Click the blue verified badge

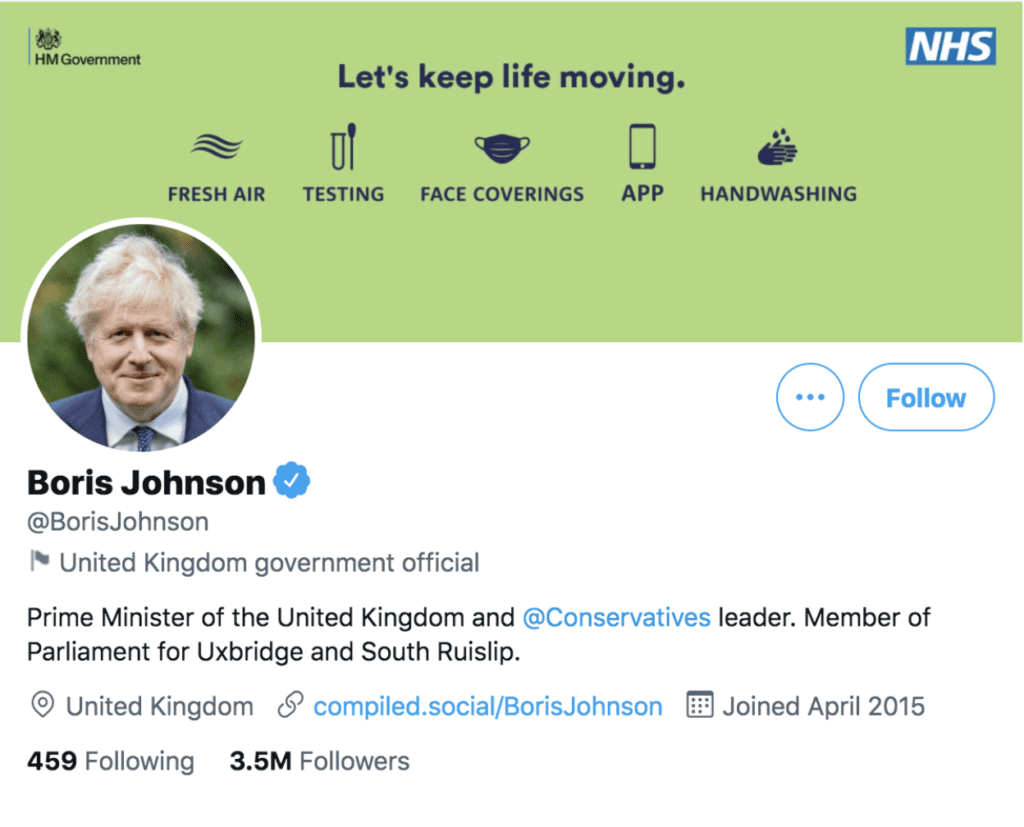click(x=292, y=482)
